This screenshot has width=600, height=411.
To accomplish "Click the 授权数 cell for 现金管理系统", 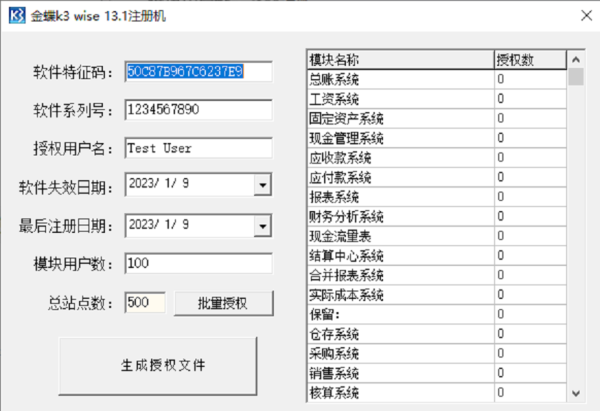I will (530, 138).
